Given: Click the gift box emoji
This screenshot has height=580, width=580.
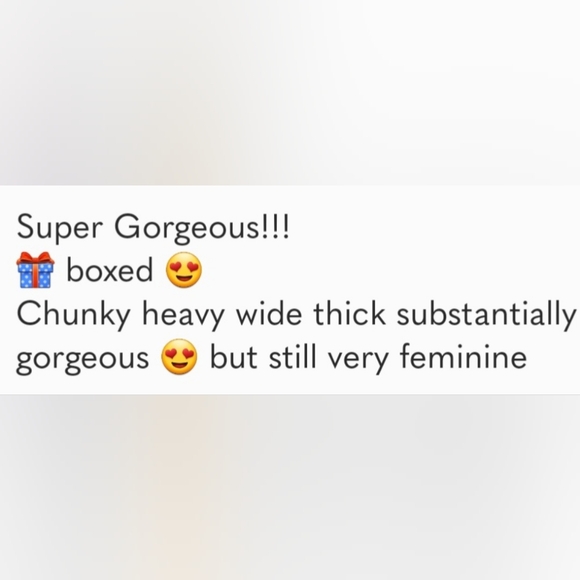Looking at the screenshot, I should click(x=35, y=270).
